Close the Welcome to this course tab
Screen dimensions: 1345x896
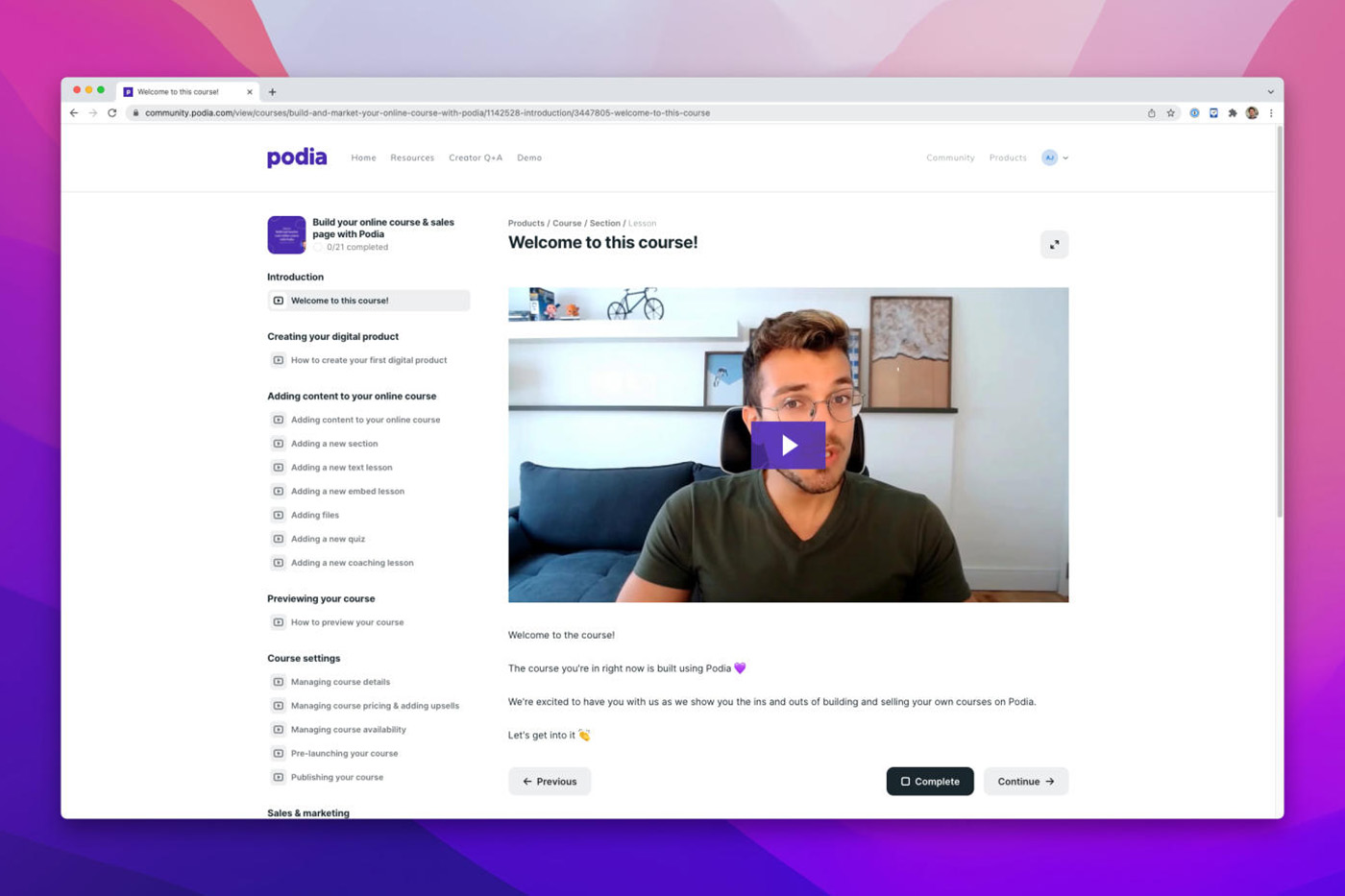click(x=250, y=92)
